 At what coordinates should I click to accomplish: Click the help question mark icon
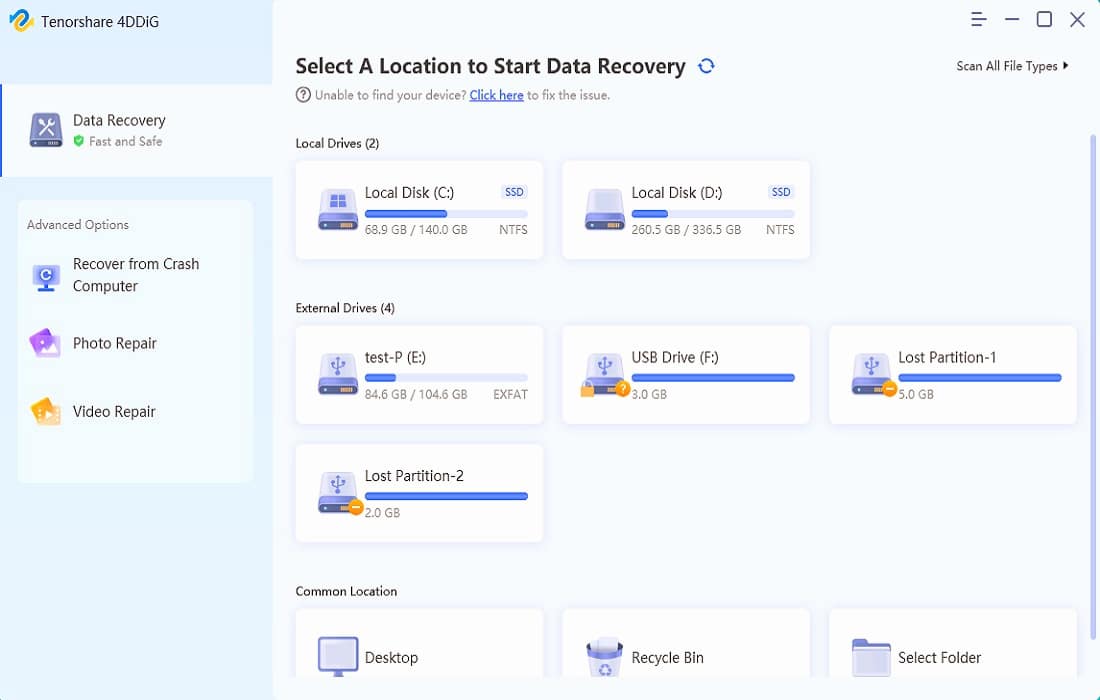303,95
